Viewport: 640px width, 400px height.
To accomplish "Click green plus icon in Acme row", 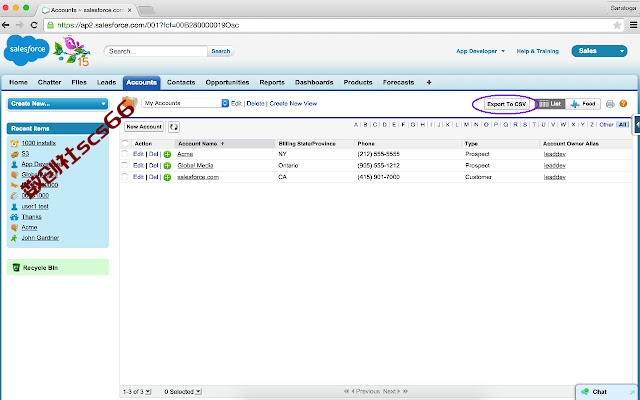I will coord(167,154).
